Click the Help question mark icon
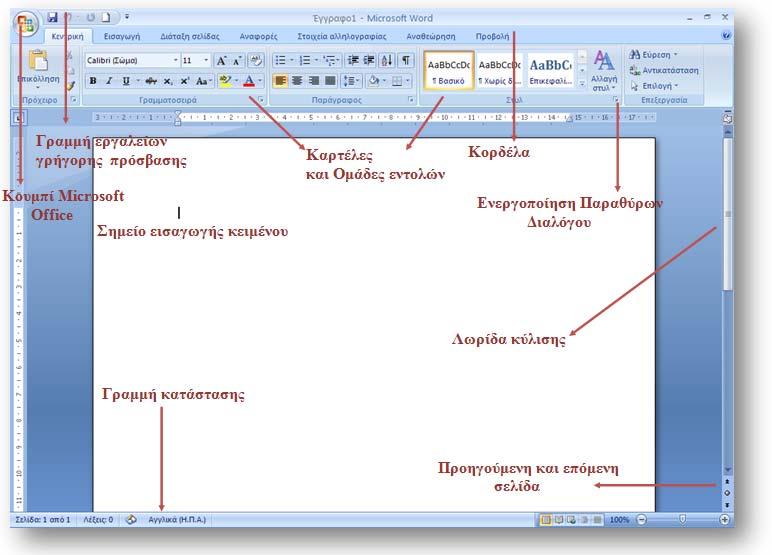 726,35
